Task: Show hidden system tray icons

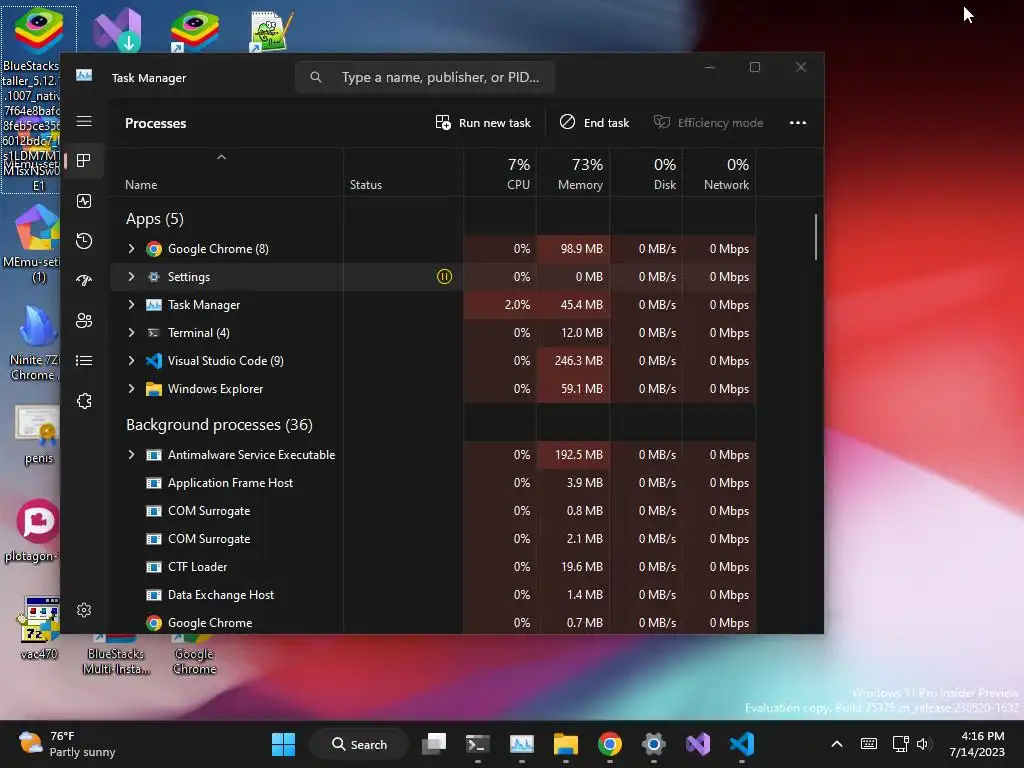Action: coord(837,744)
